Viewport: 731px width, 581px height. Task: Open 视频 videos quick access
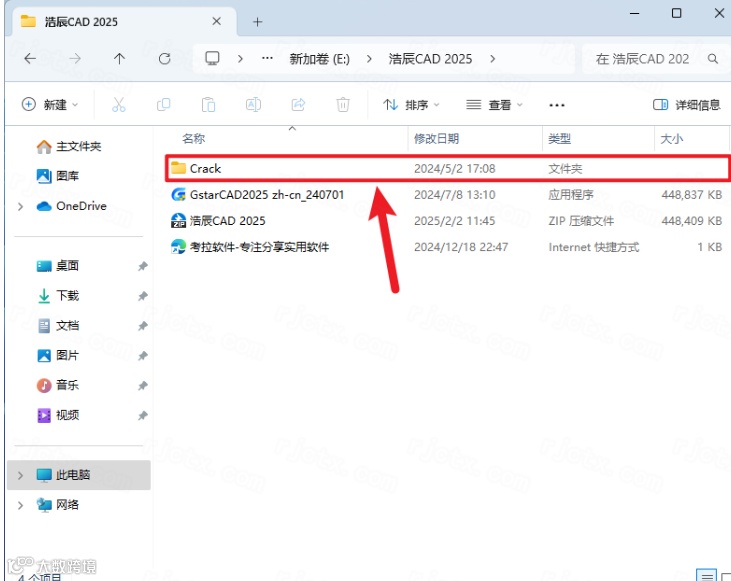point(58,415)
